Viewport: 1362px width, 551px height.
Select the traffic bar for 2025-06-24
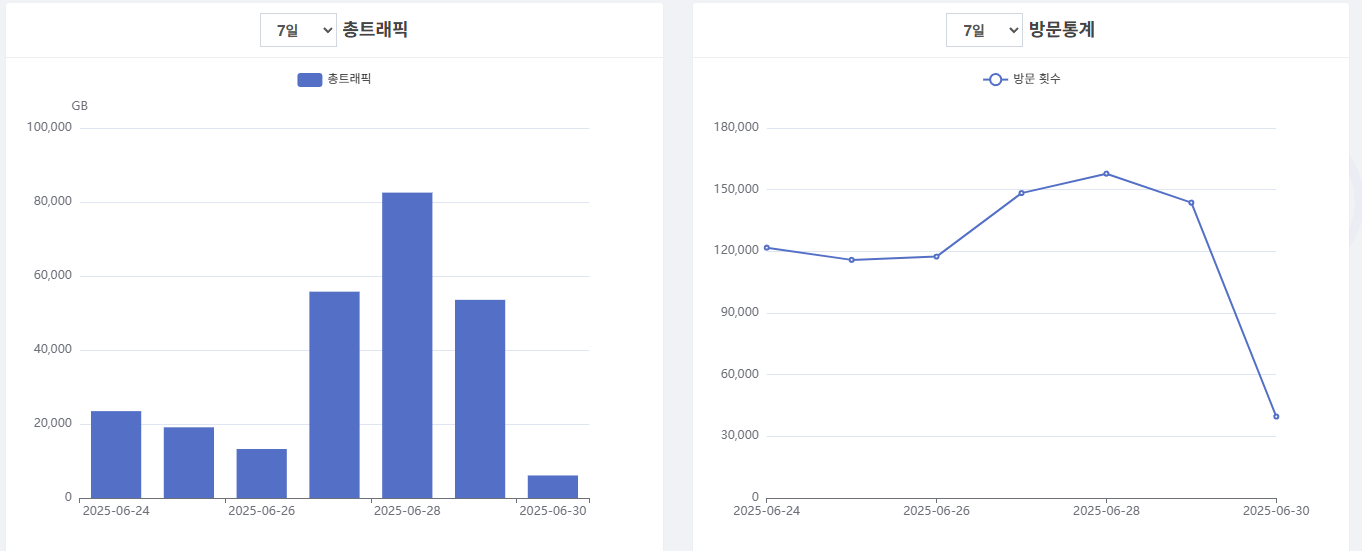[x=116, y=454]
